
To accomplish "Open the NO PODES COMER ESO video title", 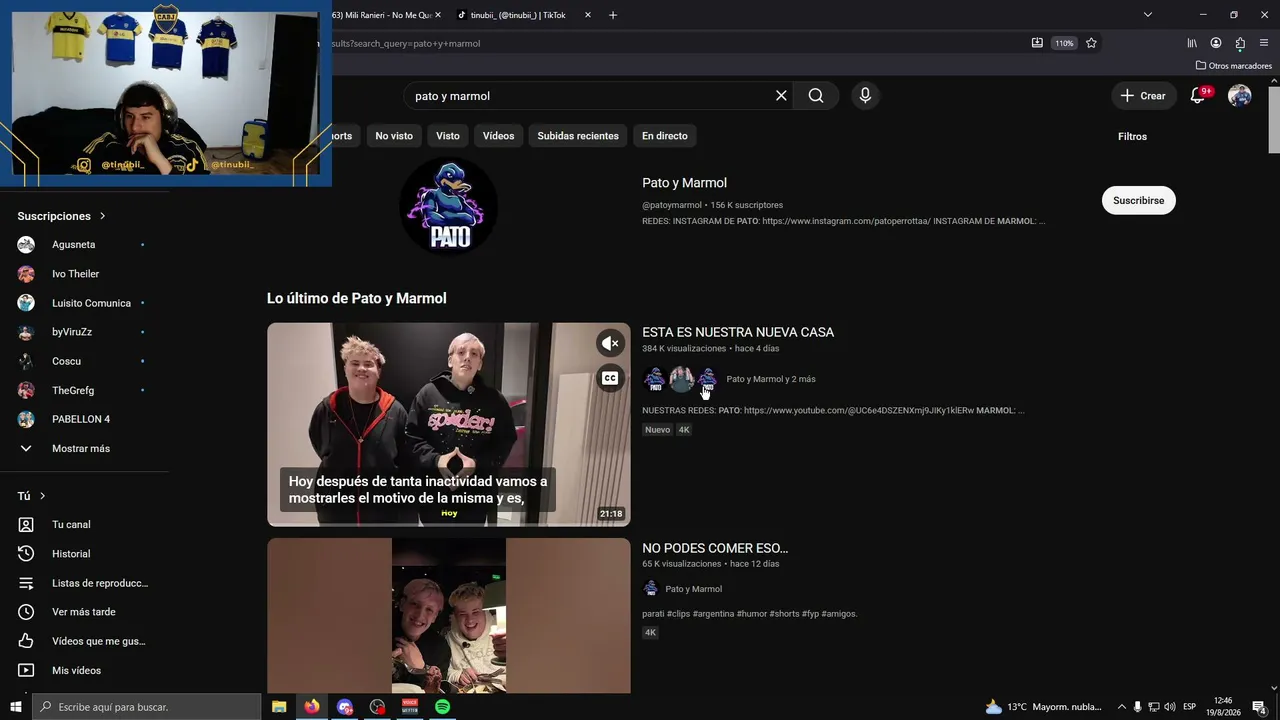I will coord(715,548).
